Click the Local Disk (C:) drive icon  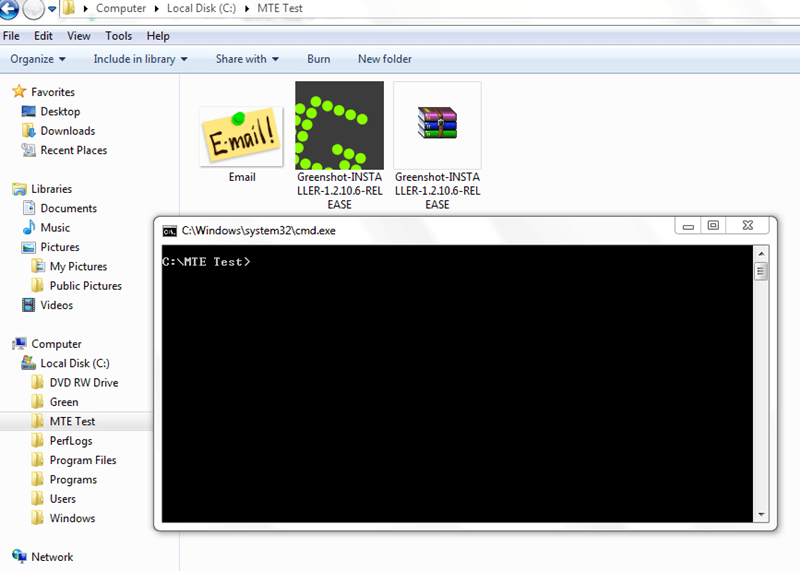29,363
